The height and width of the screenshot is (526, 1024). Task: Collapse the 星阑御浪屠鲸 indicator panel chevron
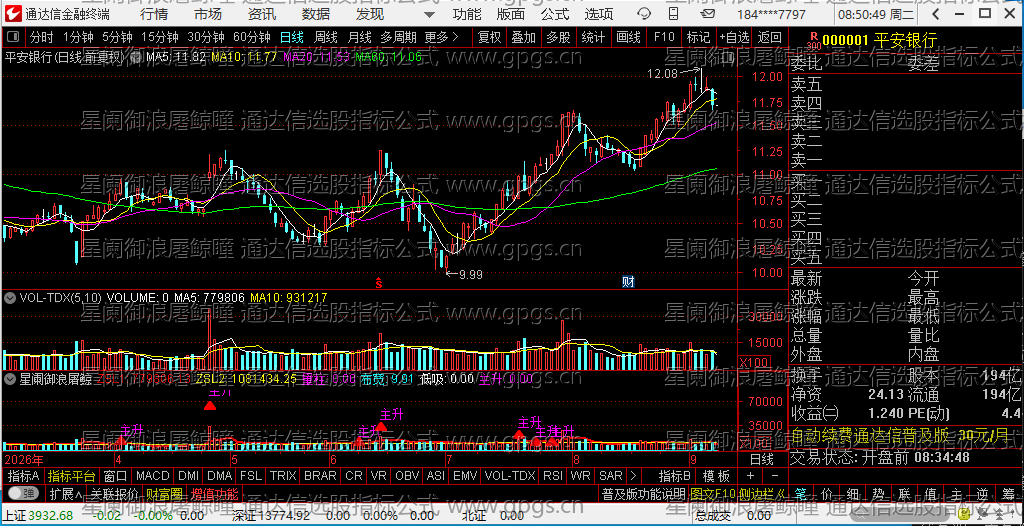(x=10, y=378)
